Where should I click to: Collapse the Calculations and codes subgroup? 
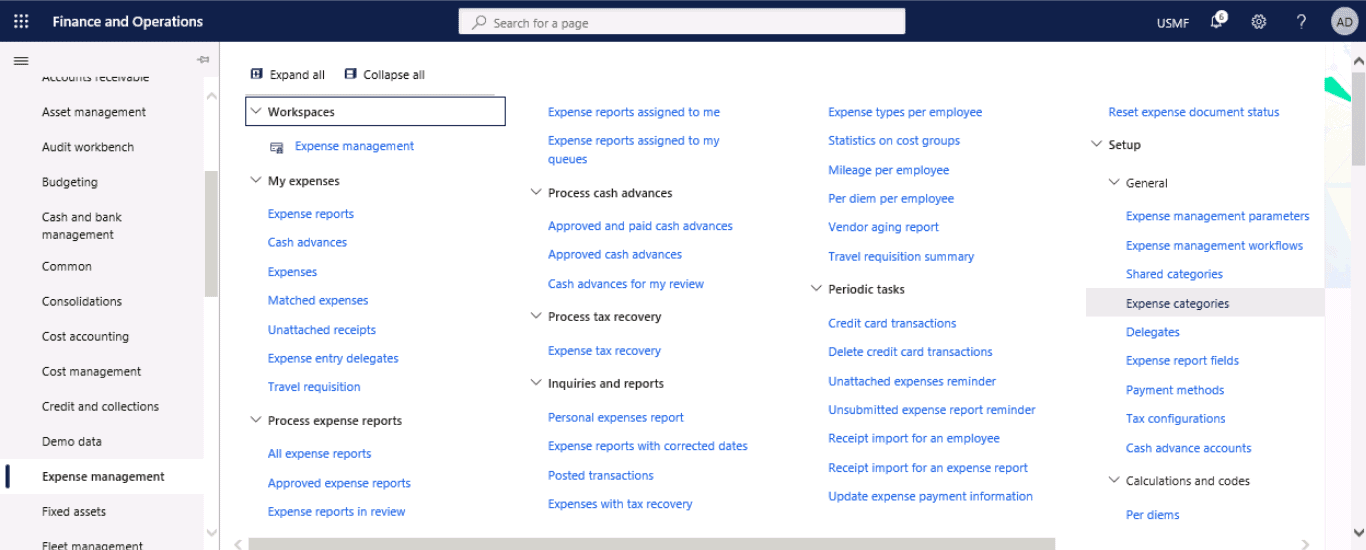pos(1115,481)
